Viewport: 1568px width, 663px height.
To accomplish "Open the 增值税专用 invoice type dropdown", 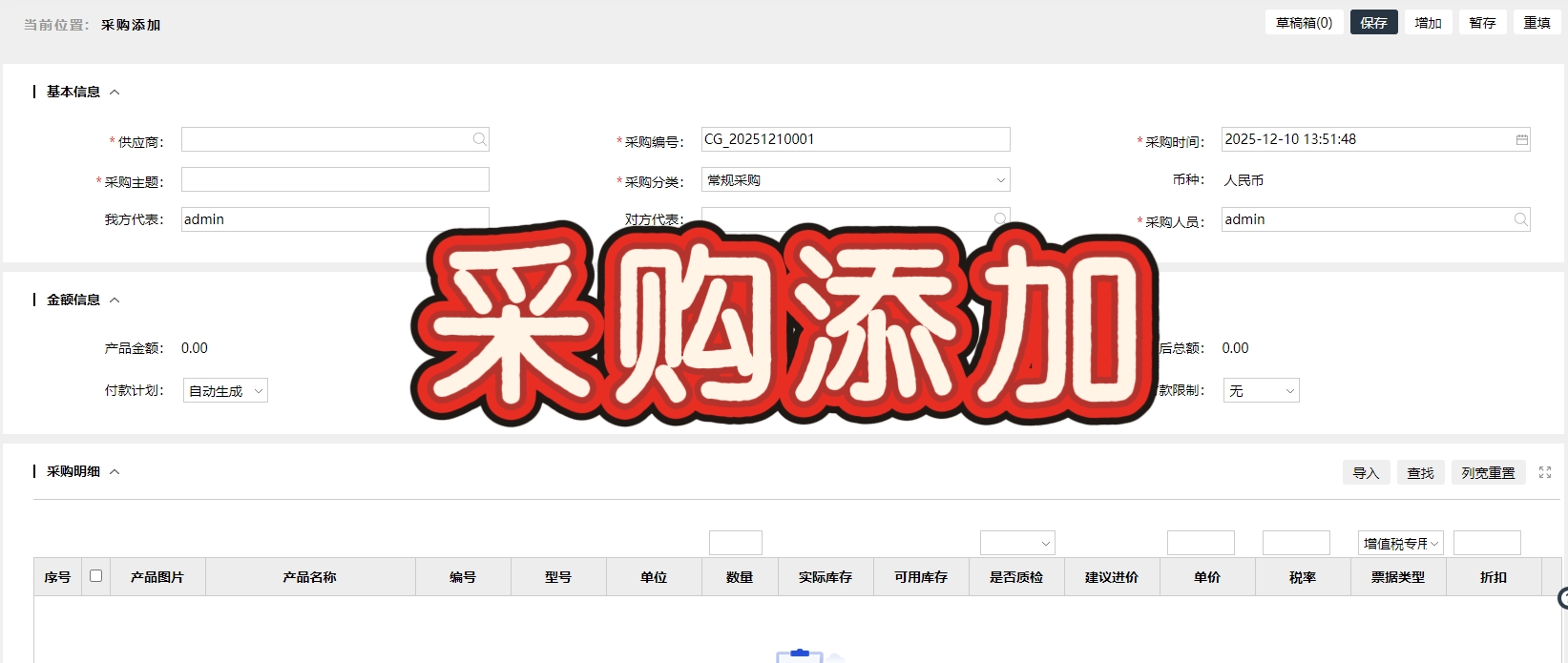I will tap(1400, 543).
